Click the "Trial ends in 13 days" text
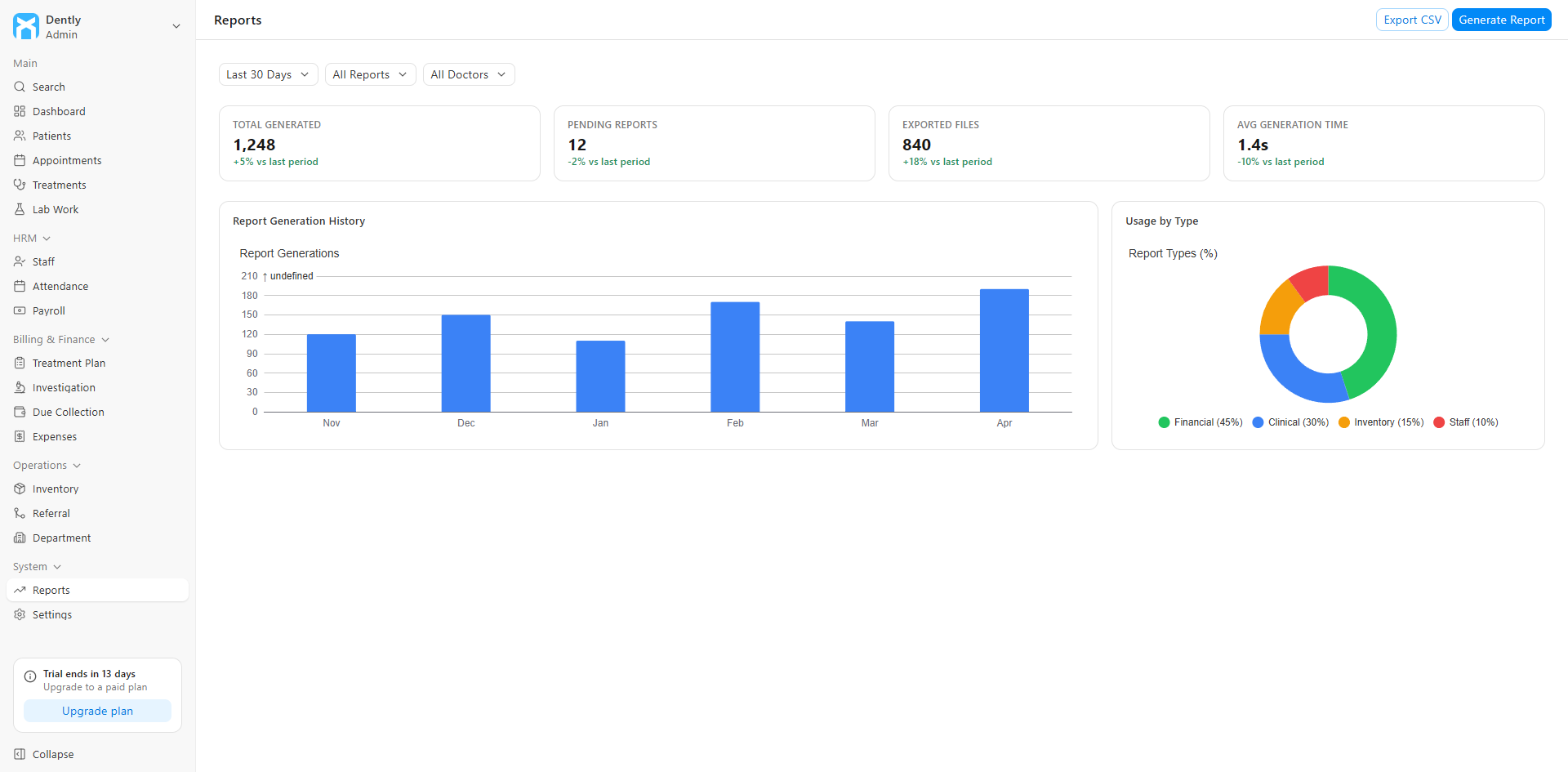Viewport: 1568px width, 772px height. click(x=89, y=674)
